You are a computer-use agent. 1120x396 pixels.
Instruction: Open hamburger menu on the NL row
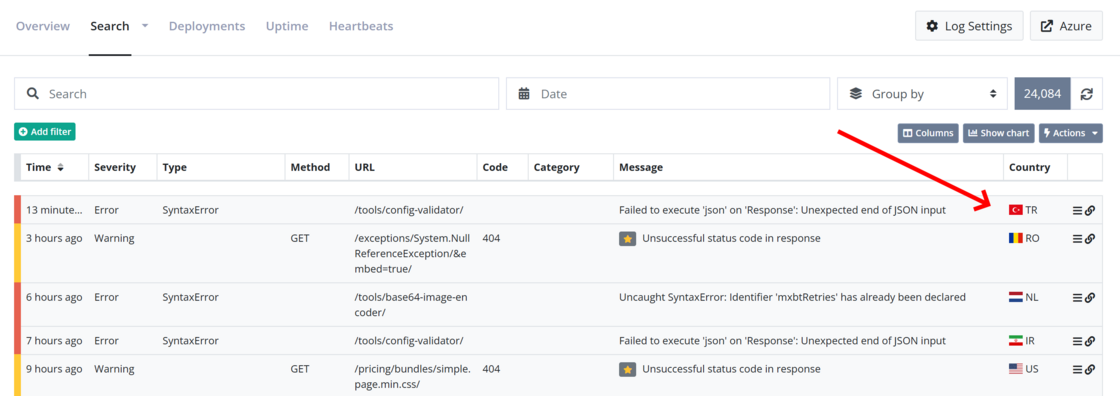point(1077,298)
